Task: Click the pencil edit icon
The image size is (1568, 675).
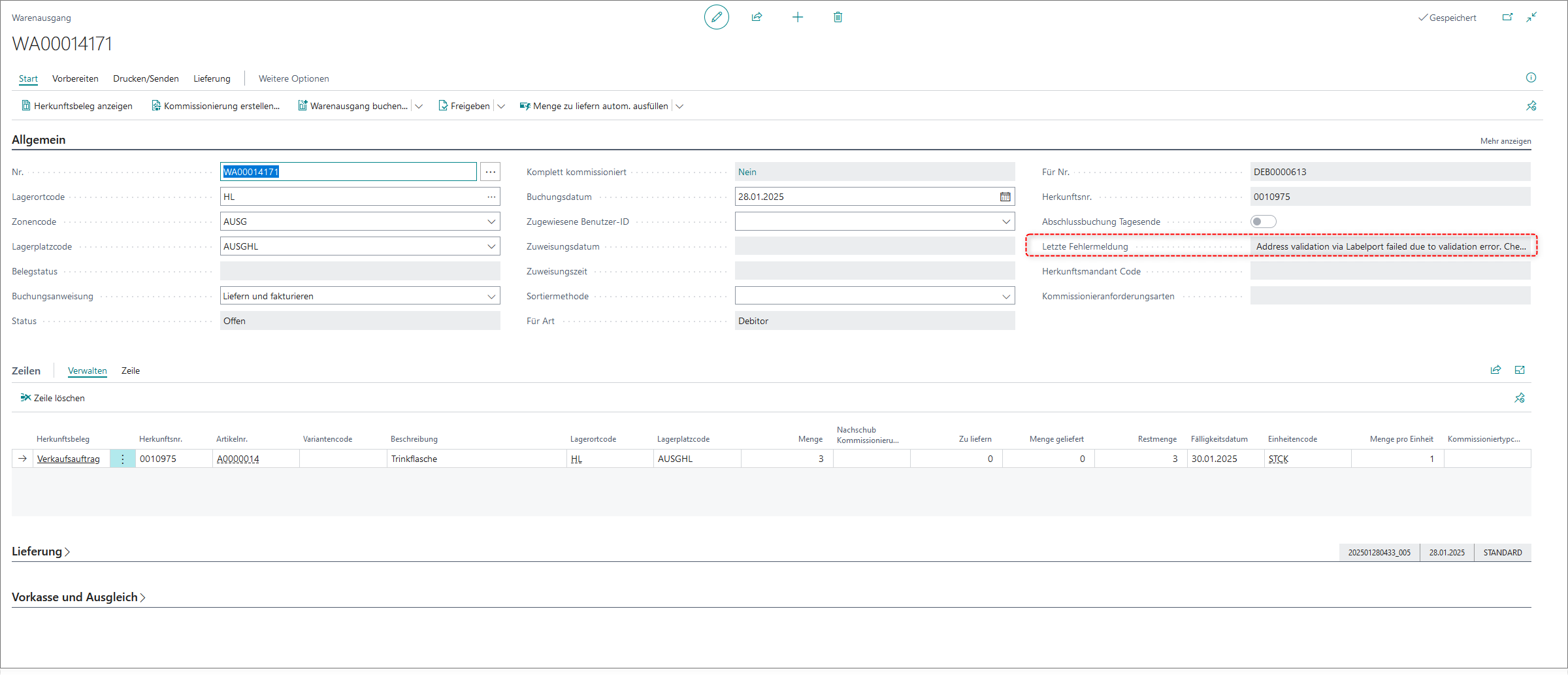Action: click(716, 17)
